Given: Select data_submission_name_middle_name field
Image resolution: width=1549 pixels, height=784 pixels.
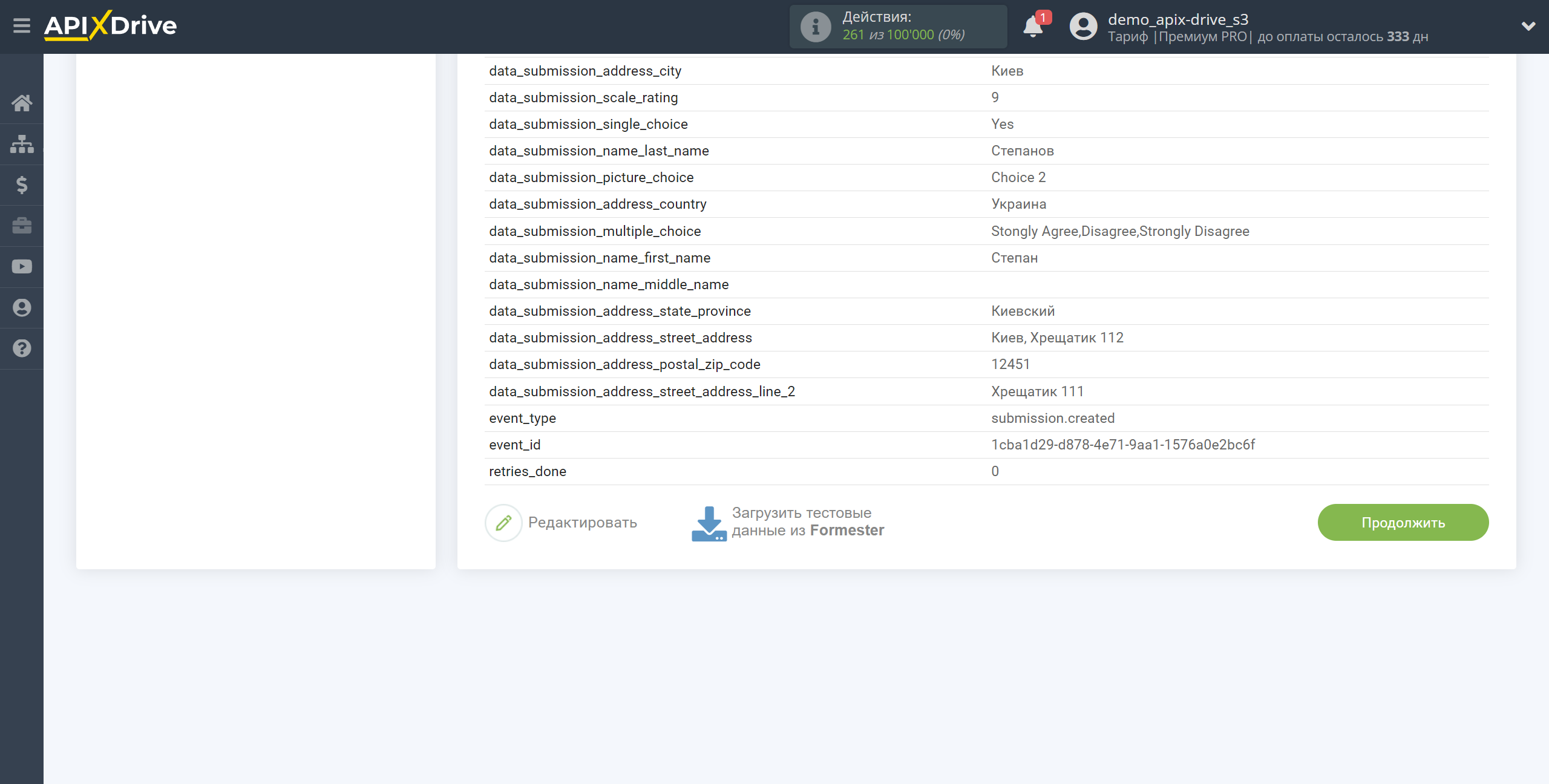Looking at the screenshot, I should [x=609, y=285].
